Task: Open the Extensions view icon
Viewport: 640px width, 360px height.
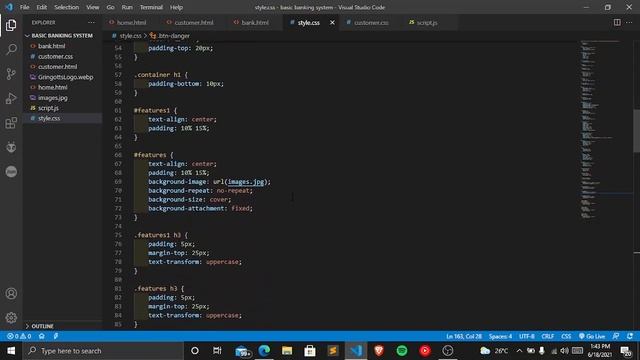Action: click(11, 122)
